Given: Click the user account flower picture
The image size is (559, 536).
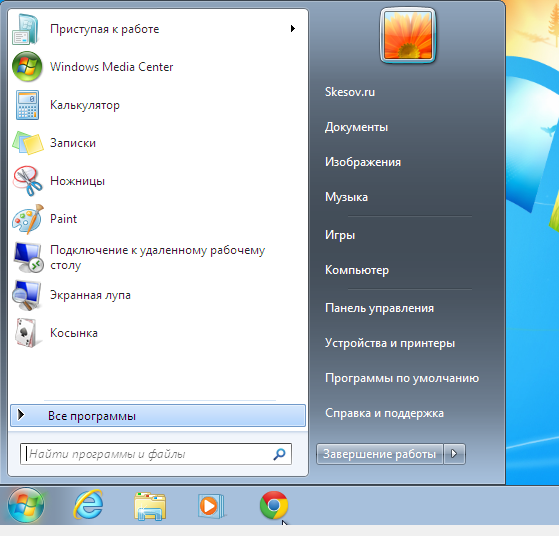Looking at the screenshot, I should click(408, 35).
